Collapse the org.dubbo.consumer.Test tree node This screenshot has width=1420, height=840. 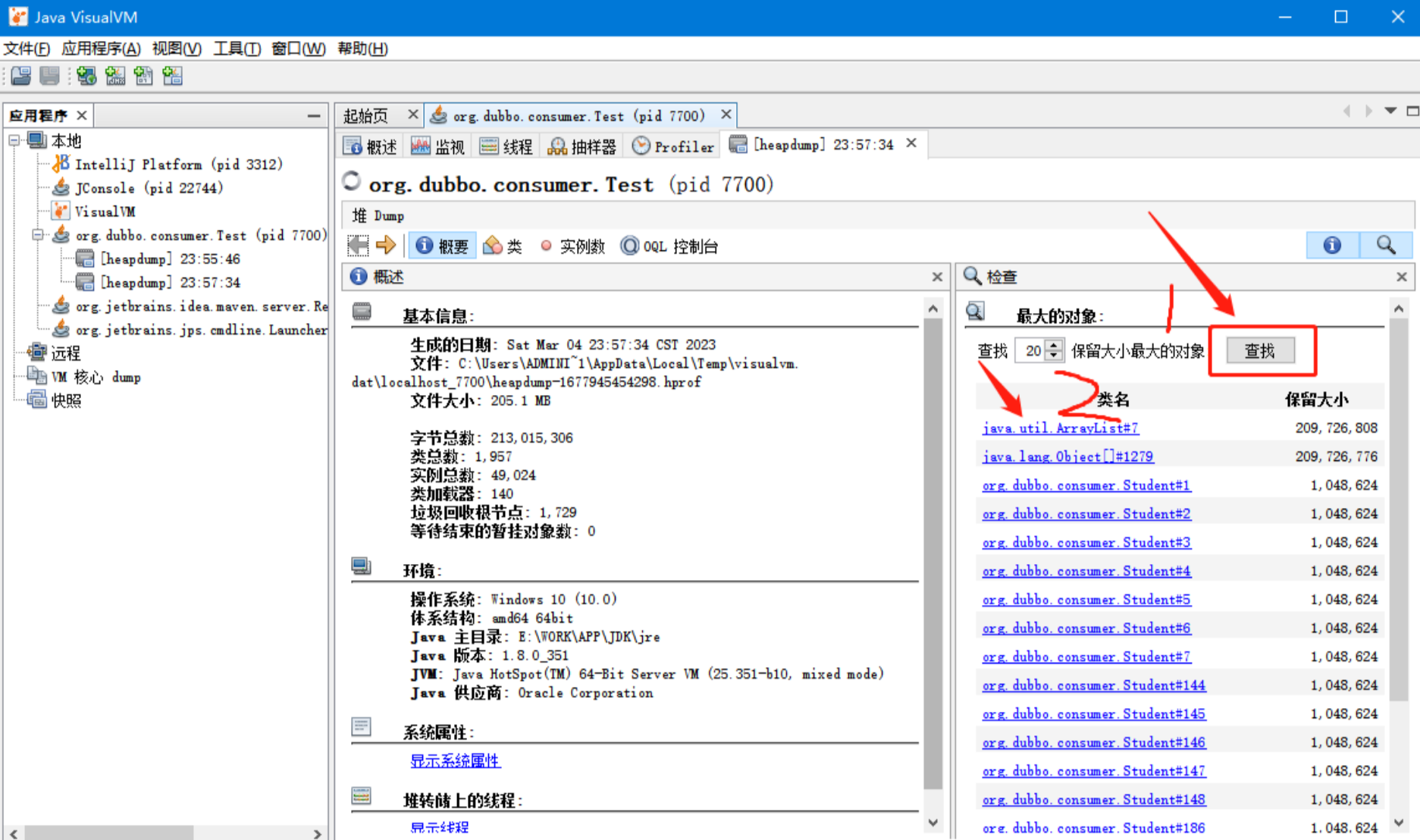point(37,235)
